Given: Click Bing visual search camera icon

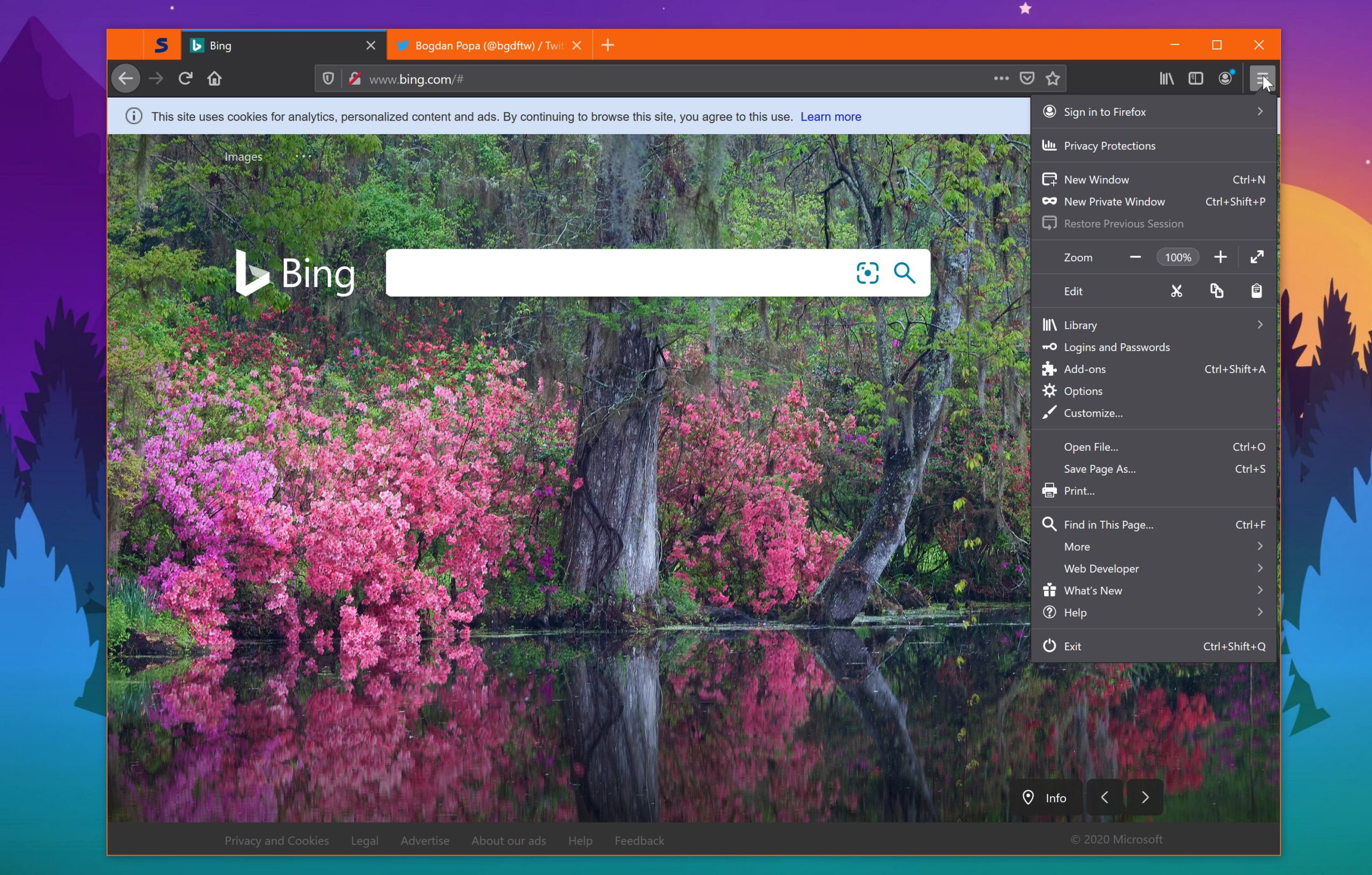Looking at the screenshot, I should (x=867, y=273).
